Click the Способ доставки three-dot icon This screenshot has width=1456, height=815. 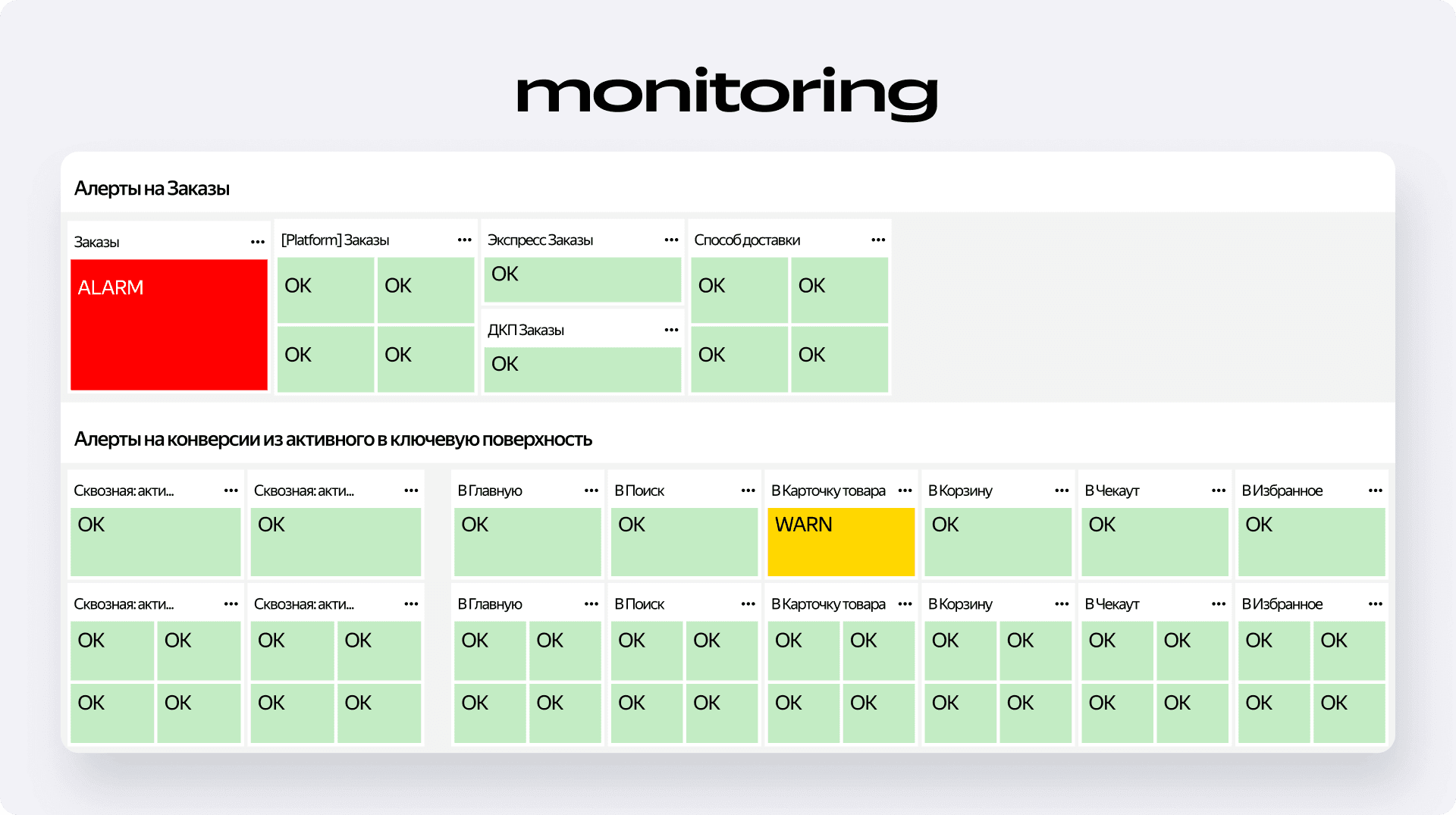tap(878, 240)
